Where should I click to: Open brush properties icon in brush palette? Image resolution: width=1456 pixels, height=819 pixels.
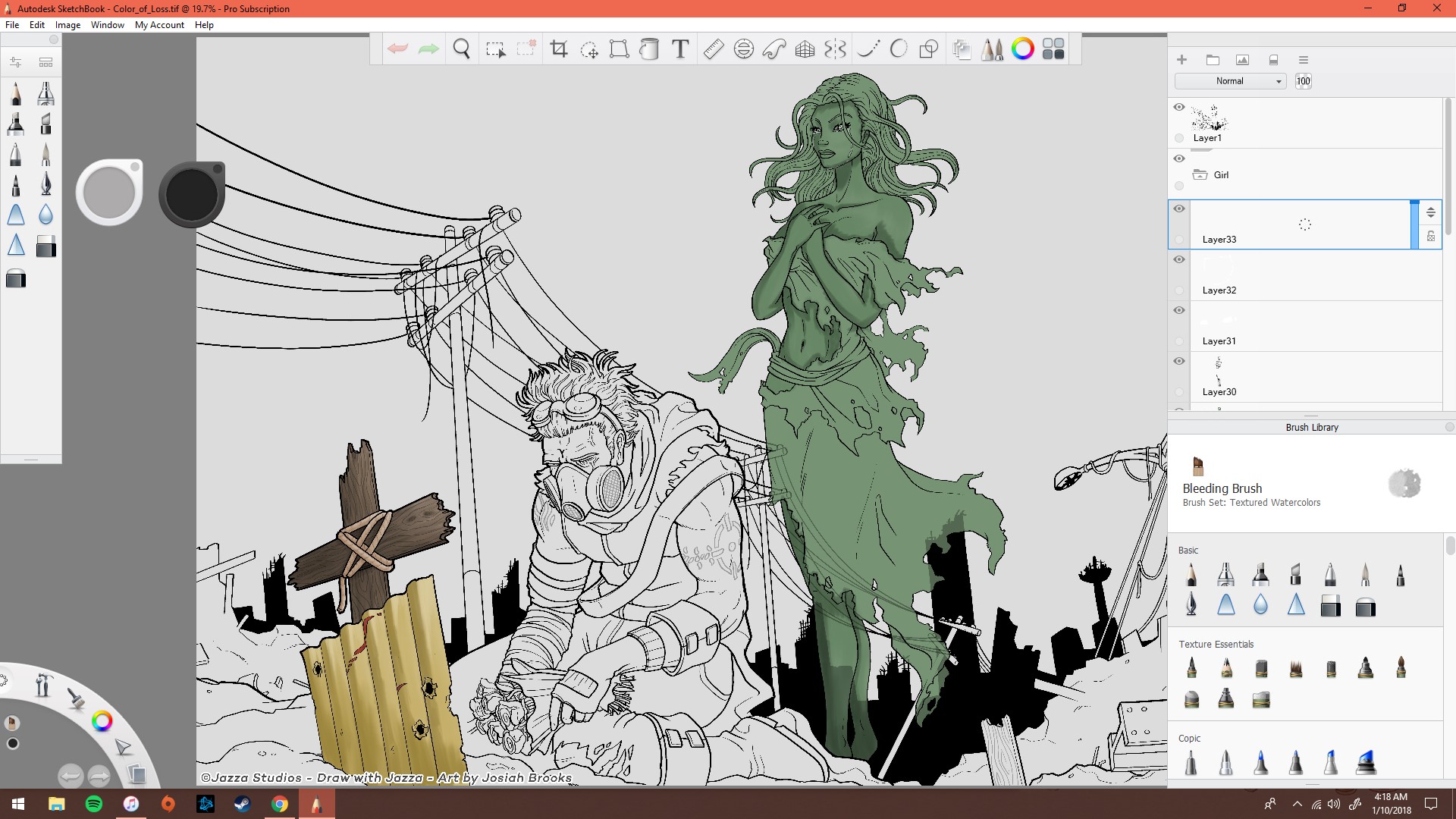click(15, 62)
